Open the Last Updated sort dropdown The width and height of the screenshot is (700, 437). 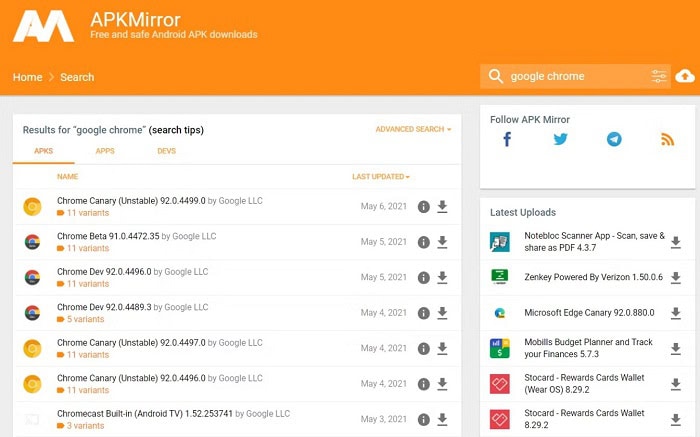(x=381, y=177)
